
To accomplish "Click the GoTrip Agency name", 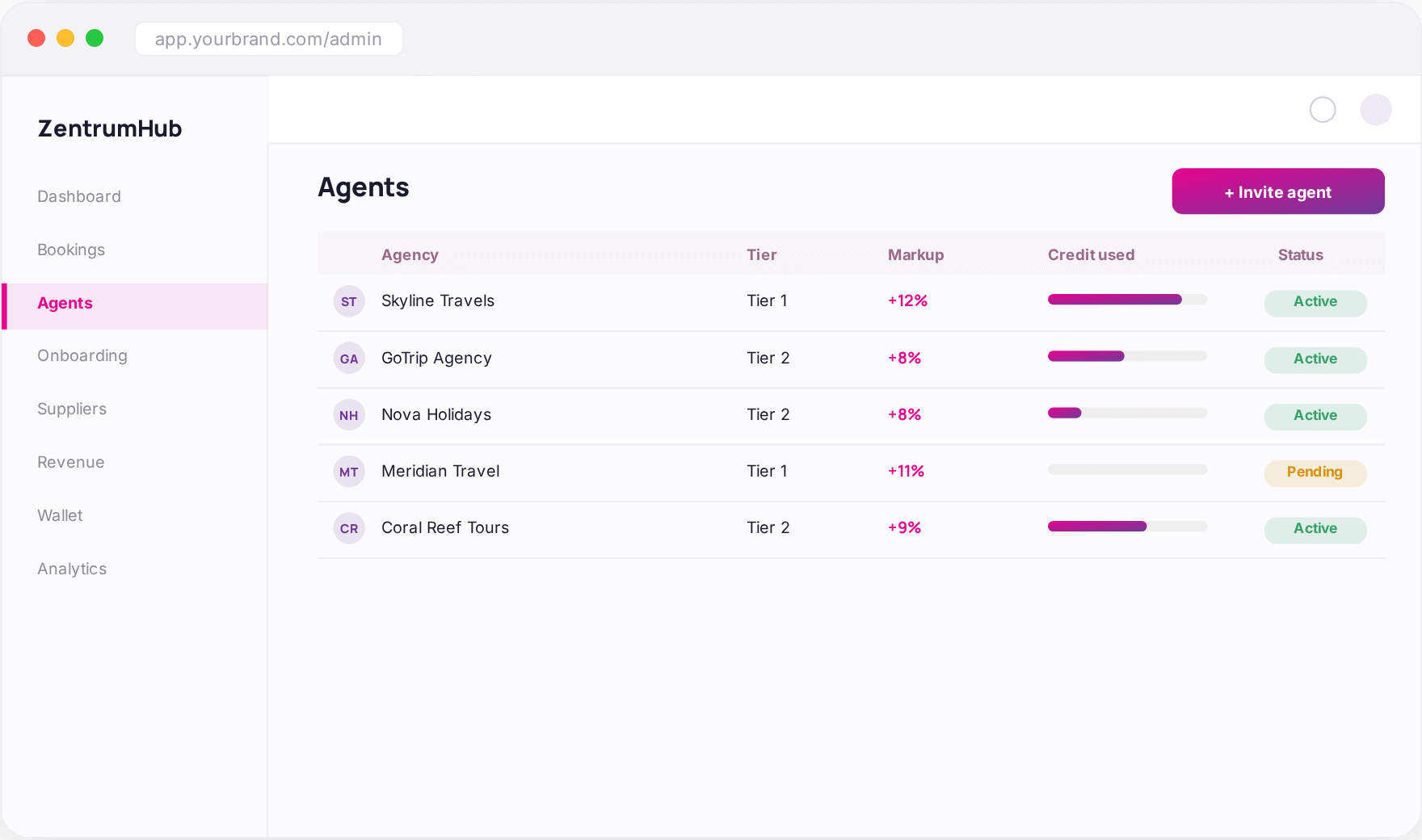I will click(x=436, y=359).
